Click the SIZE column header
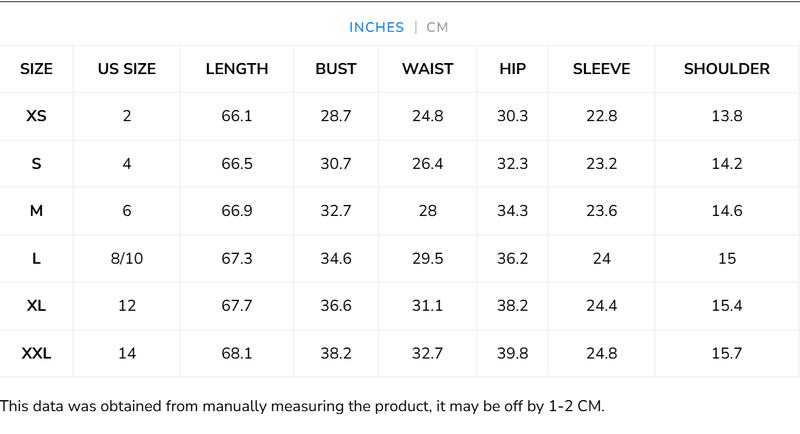This screenshot has width=800, height=434. click(36, 69)
